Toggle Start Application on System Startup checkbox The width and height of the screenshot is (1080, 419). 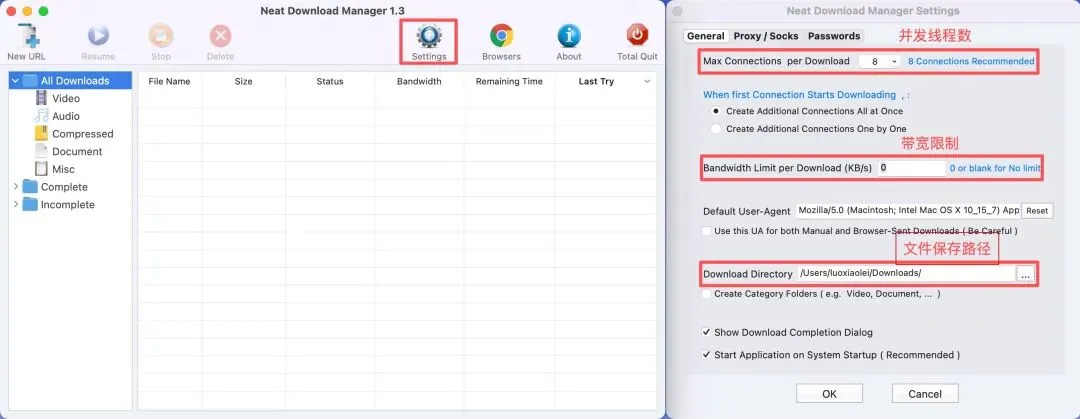coord(706,355)
